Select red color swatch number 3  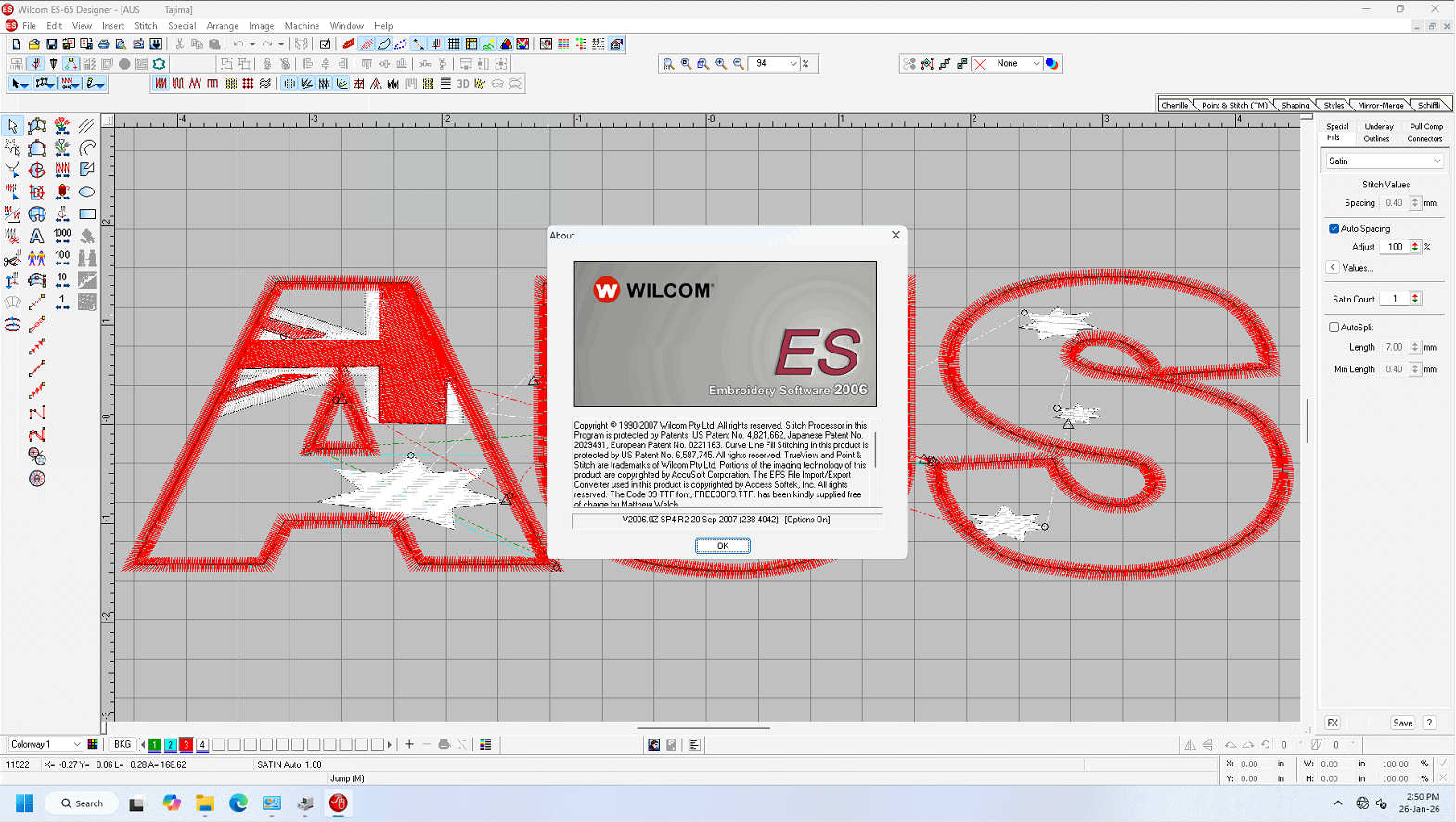point(186,744)
